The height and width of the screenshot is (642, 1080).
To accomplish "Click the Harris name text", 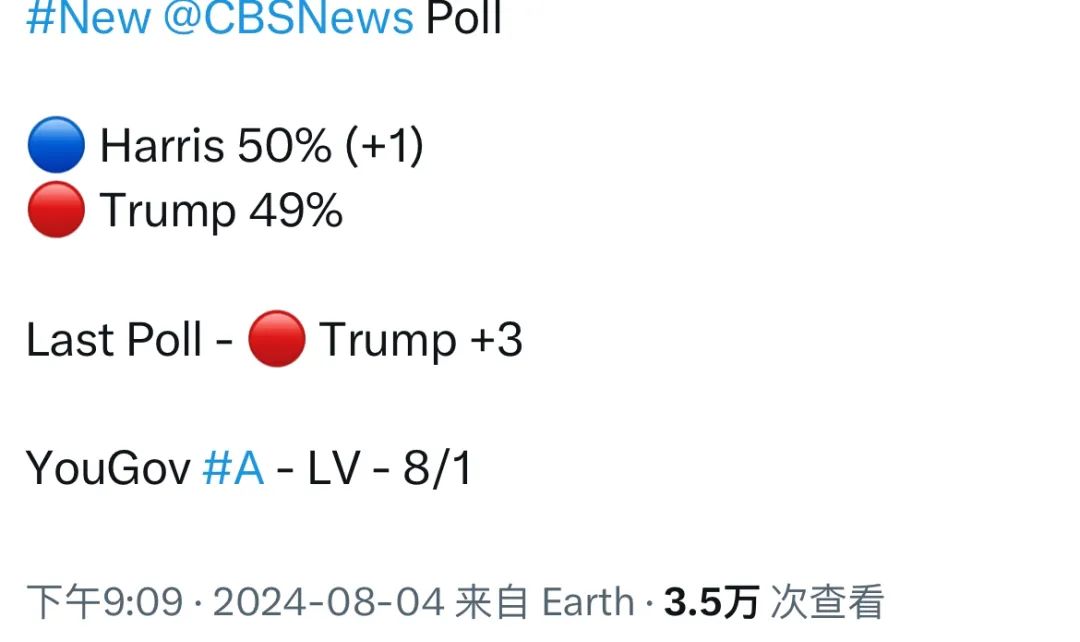I will [x=163, y=145].
